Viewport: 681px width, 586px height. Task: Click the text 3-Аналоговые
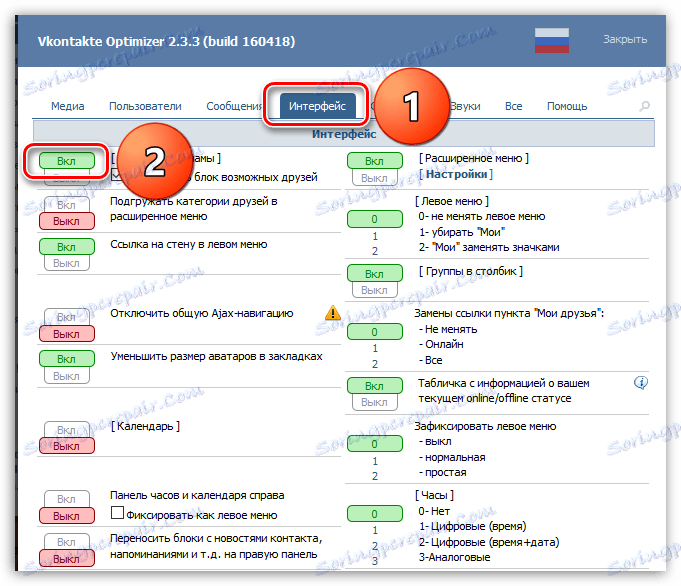454,557
